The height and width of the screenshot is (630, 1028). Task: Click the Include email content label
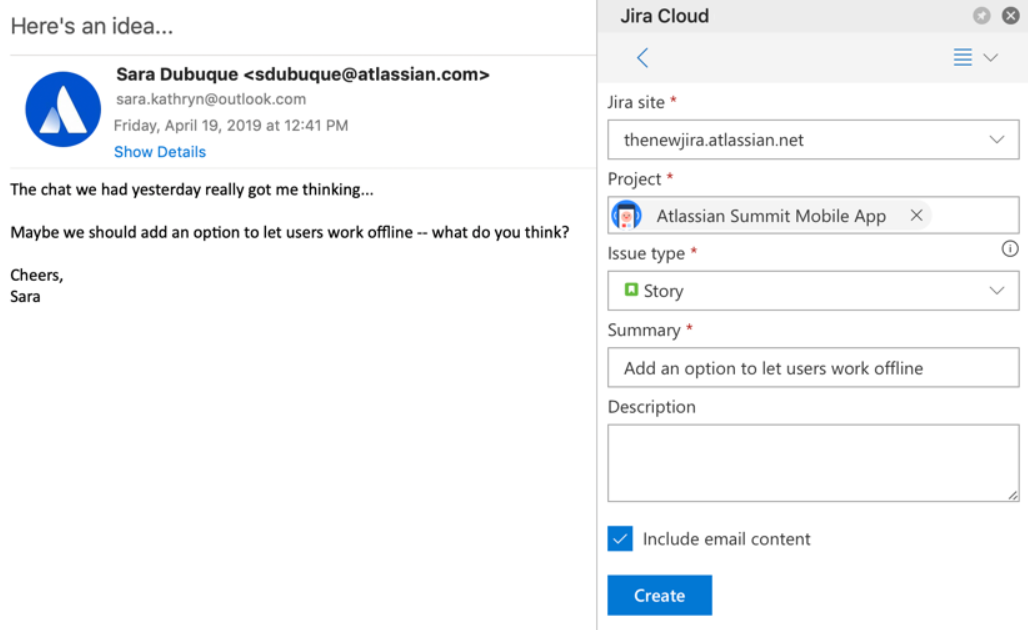pyautogui.click(x=726, y=539)
